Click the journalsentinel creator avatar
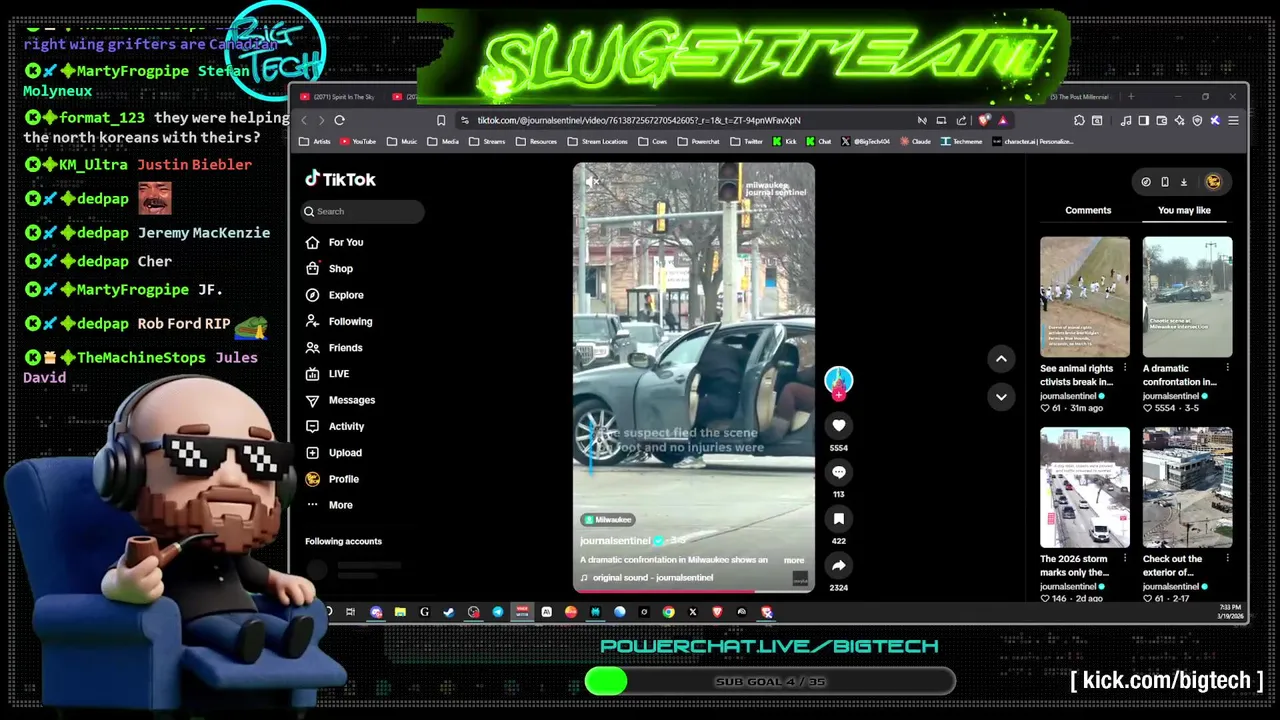Viewport: 1280px width, 720px height. (x=838, y=381)
